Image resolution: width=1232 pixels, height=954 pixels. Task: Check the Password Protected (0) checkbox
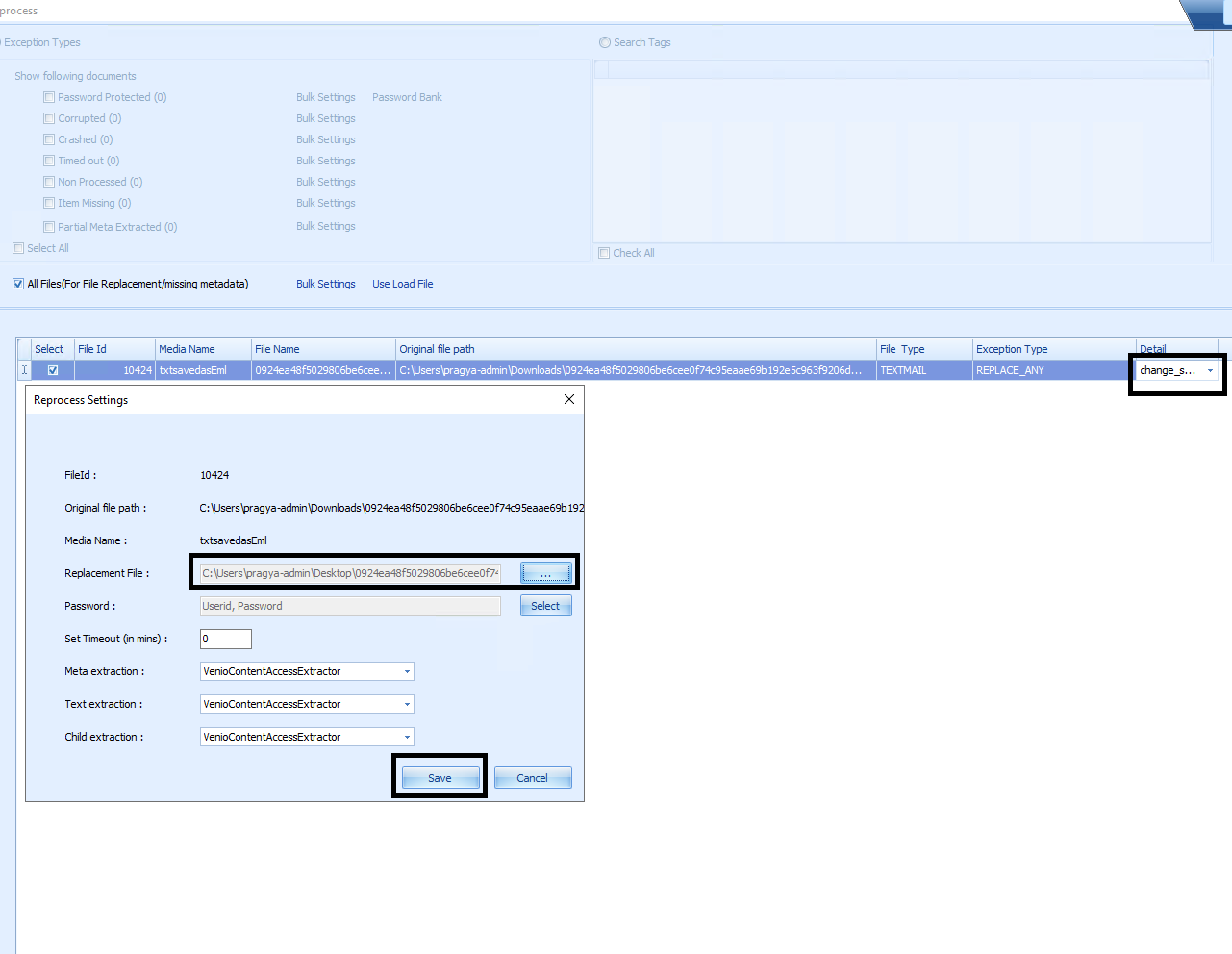[49, 97]
